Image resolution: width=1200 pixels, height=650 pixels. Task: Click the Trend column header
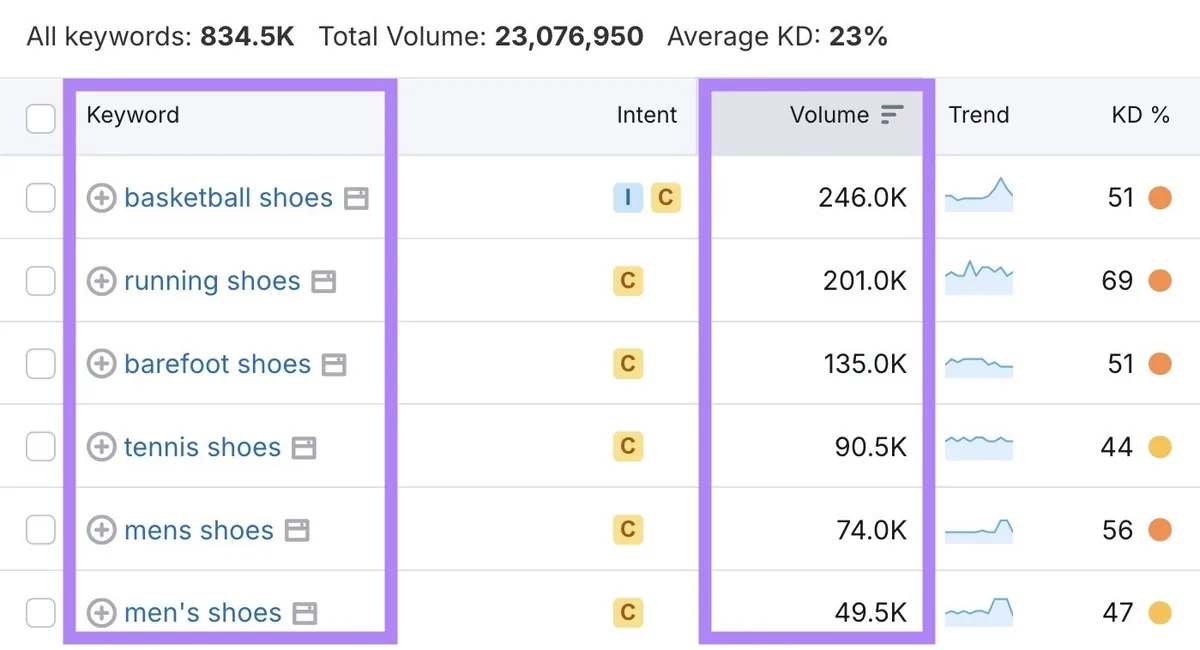click(979, 115)
